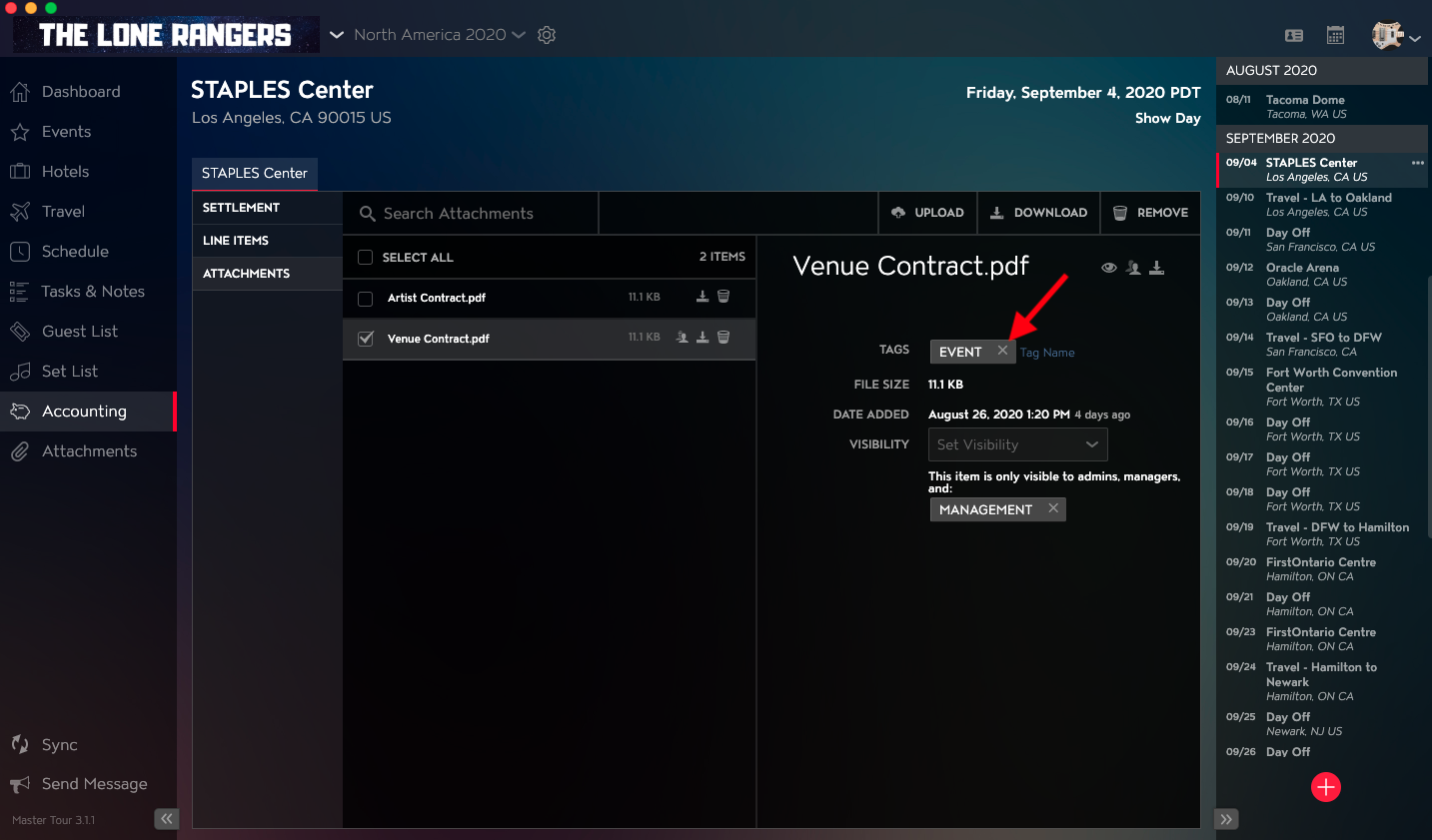Viewport: 1432px width, 840px height.
Task: Select Fort Worth Convention Center event
Action: pyautogui.click(x=1322, y=387)
